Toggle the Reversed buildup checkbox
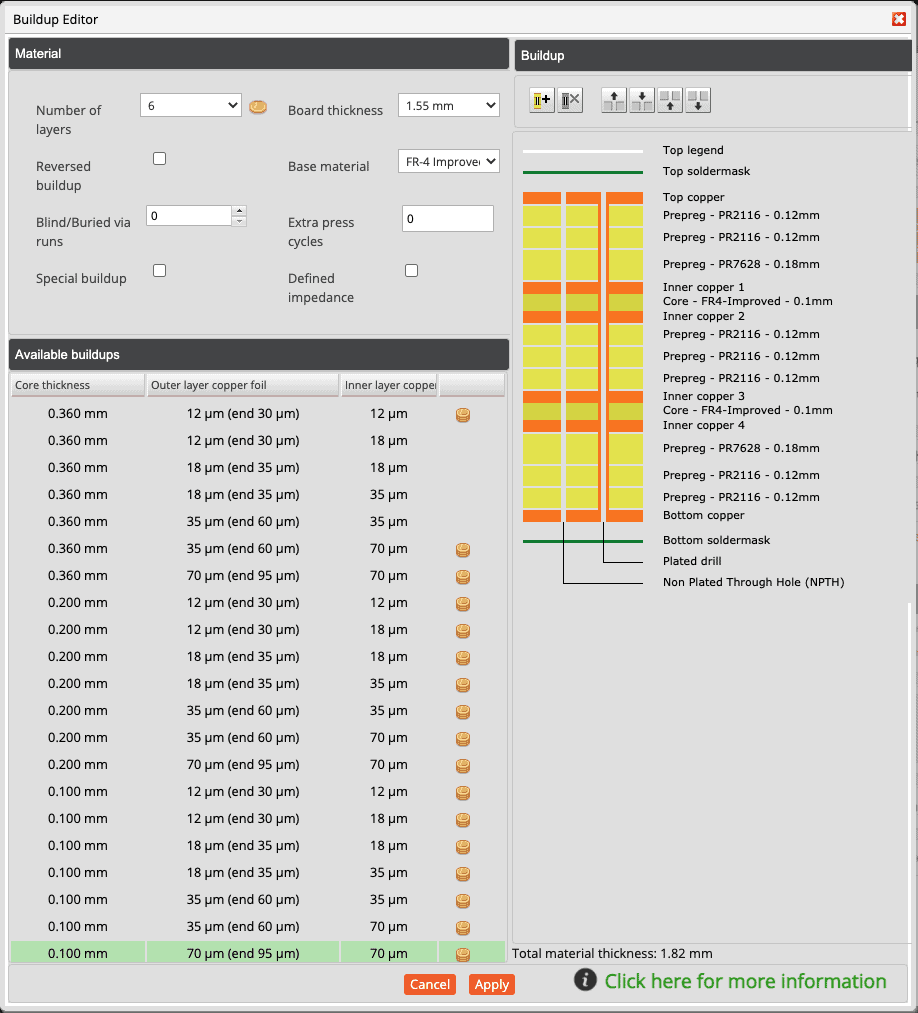Image resolution: width=918 pixels, height=1013 pixels. click(x=160, y=158)
